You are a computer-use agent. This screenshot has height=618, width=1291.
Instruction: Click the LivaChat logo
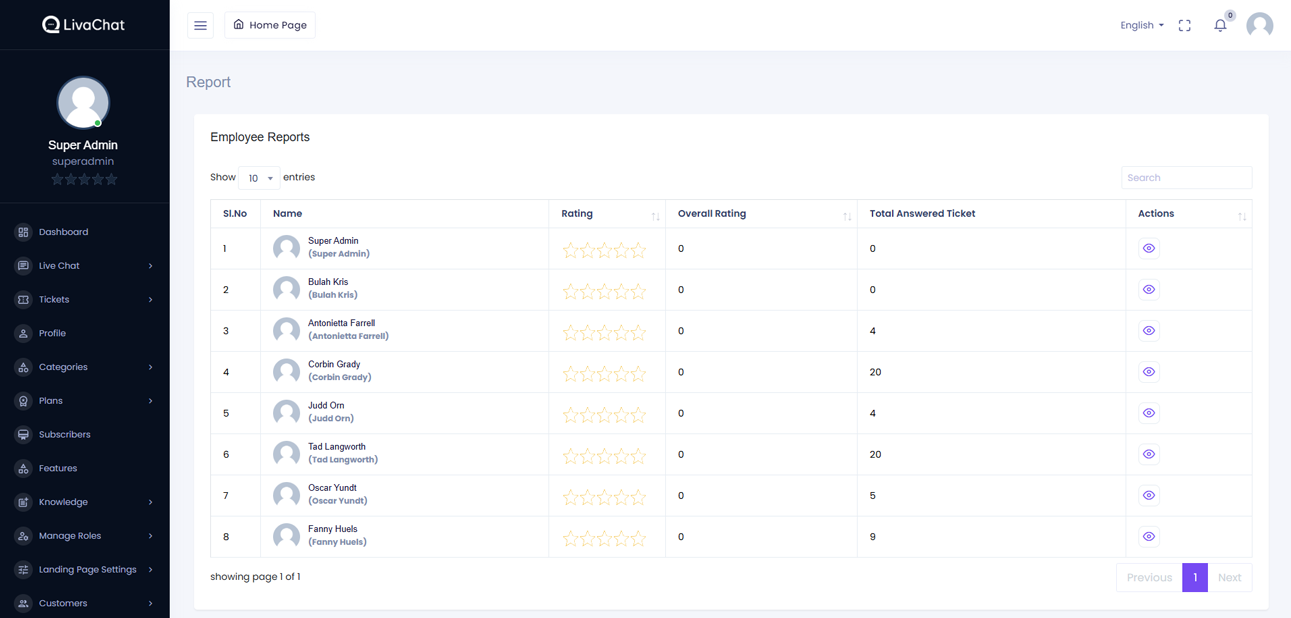[83, 25]
